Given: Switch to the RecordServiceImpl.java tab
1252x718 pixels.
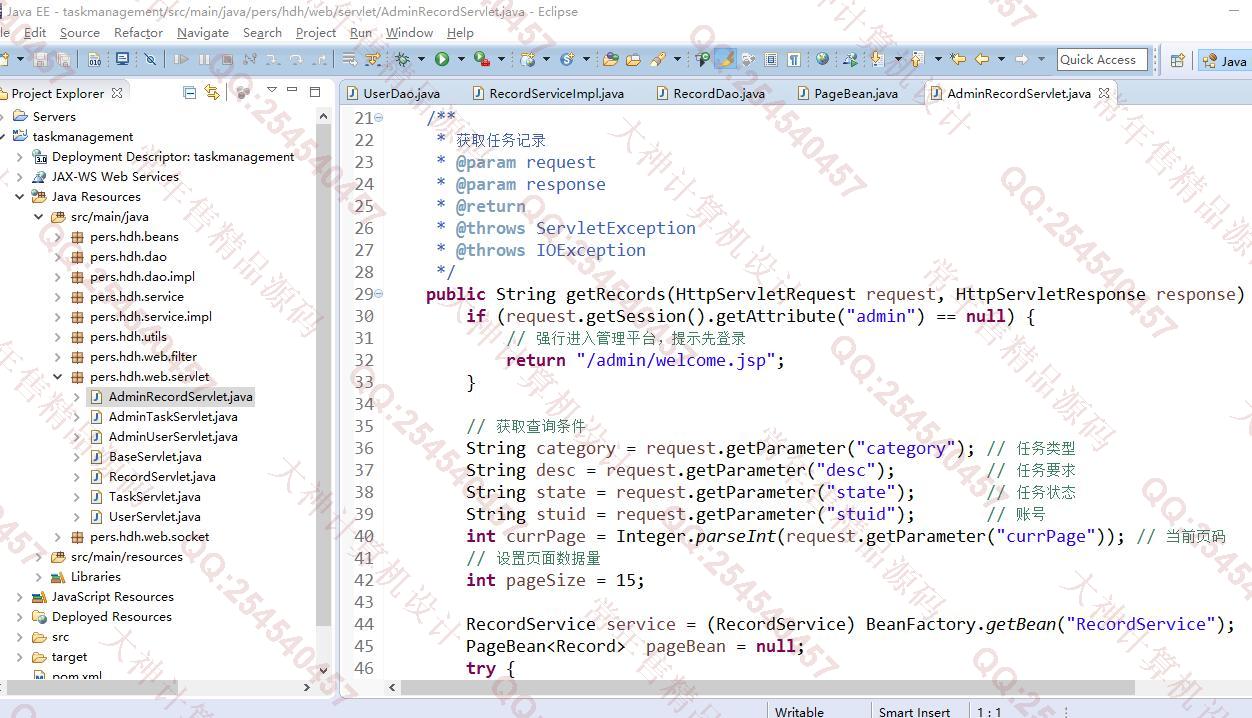Looking at the screenshot, I should [x=547, y=93].
